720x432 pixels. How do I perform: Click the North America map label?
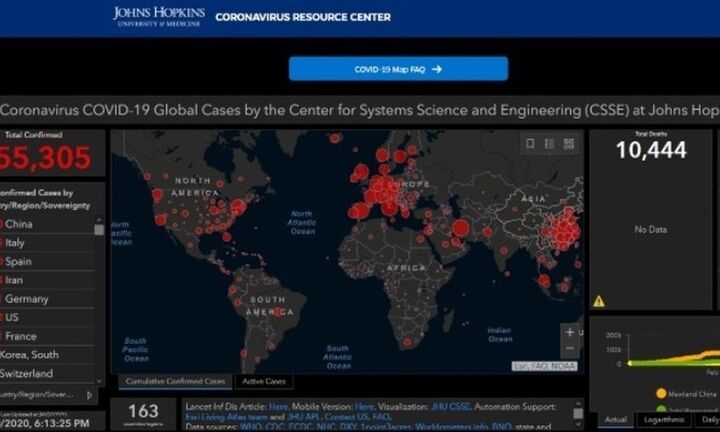[195, 187]
